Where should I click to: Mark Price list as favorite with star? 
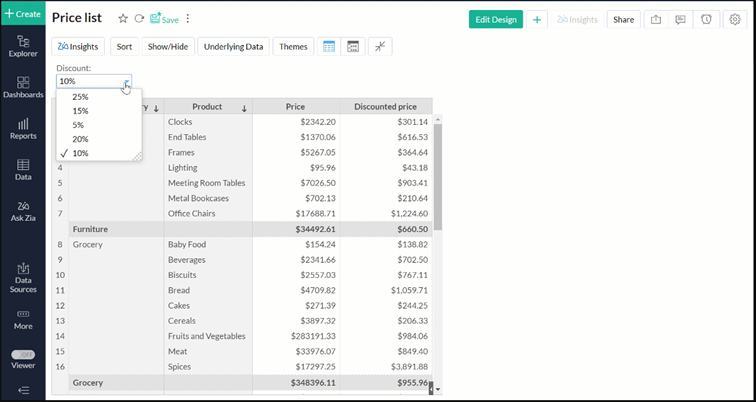(x=123, y=19)
